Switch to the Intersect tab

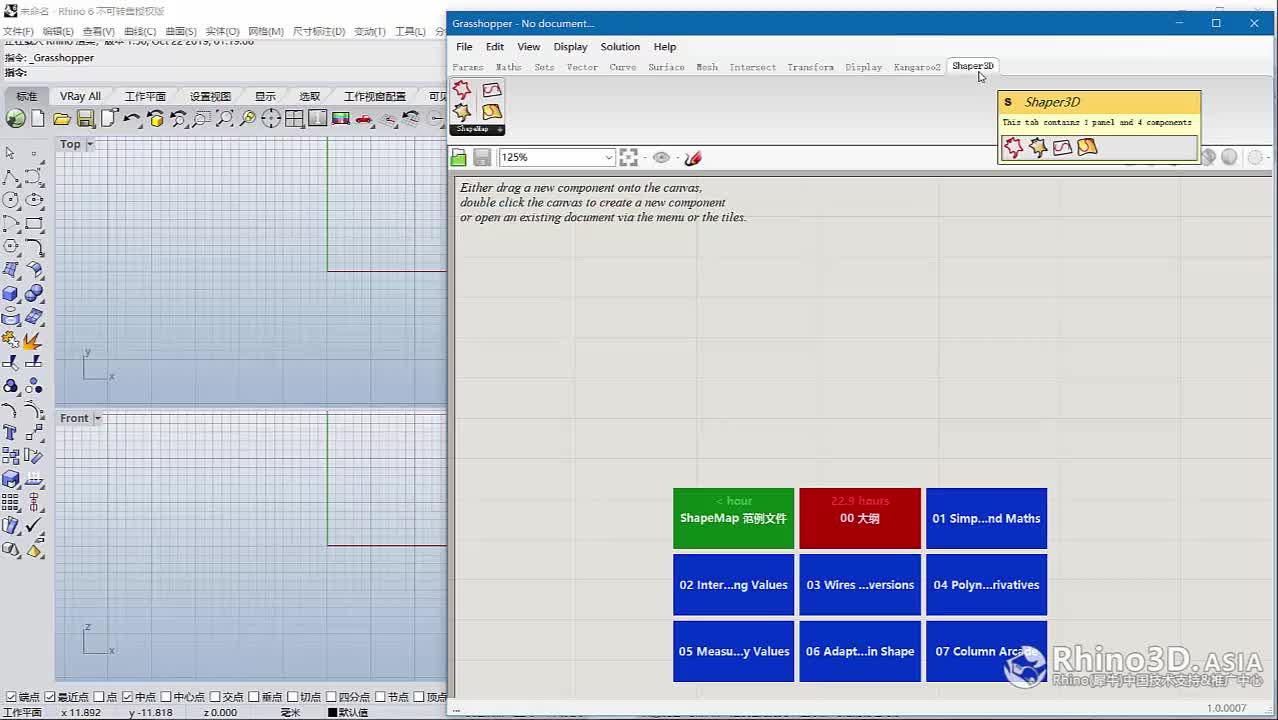pos(753,67)
